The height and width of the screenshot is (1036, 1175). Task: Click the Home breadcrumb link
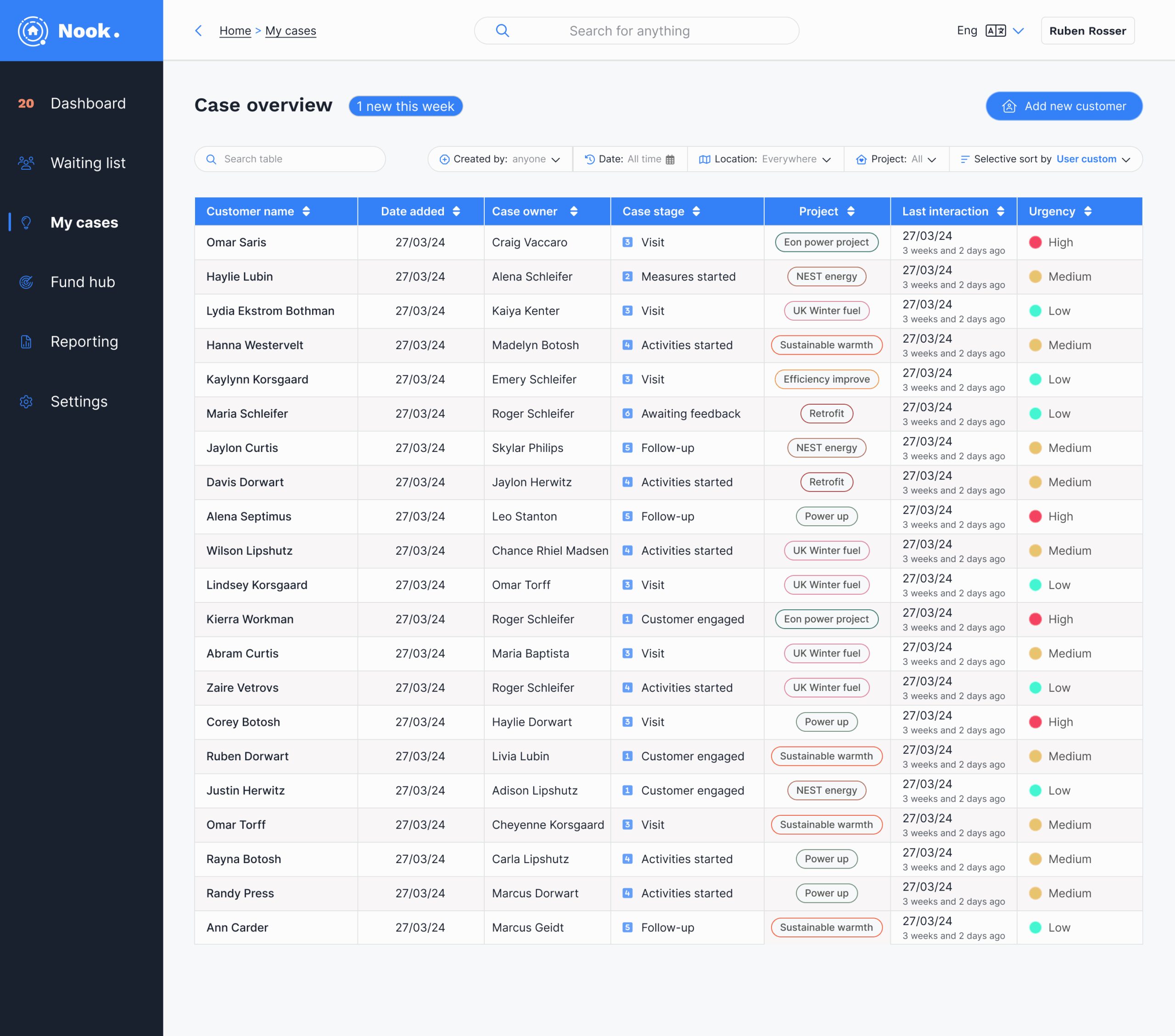tap(235, 31)
